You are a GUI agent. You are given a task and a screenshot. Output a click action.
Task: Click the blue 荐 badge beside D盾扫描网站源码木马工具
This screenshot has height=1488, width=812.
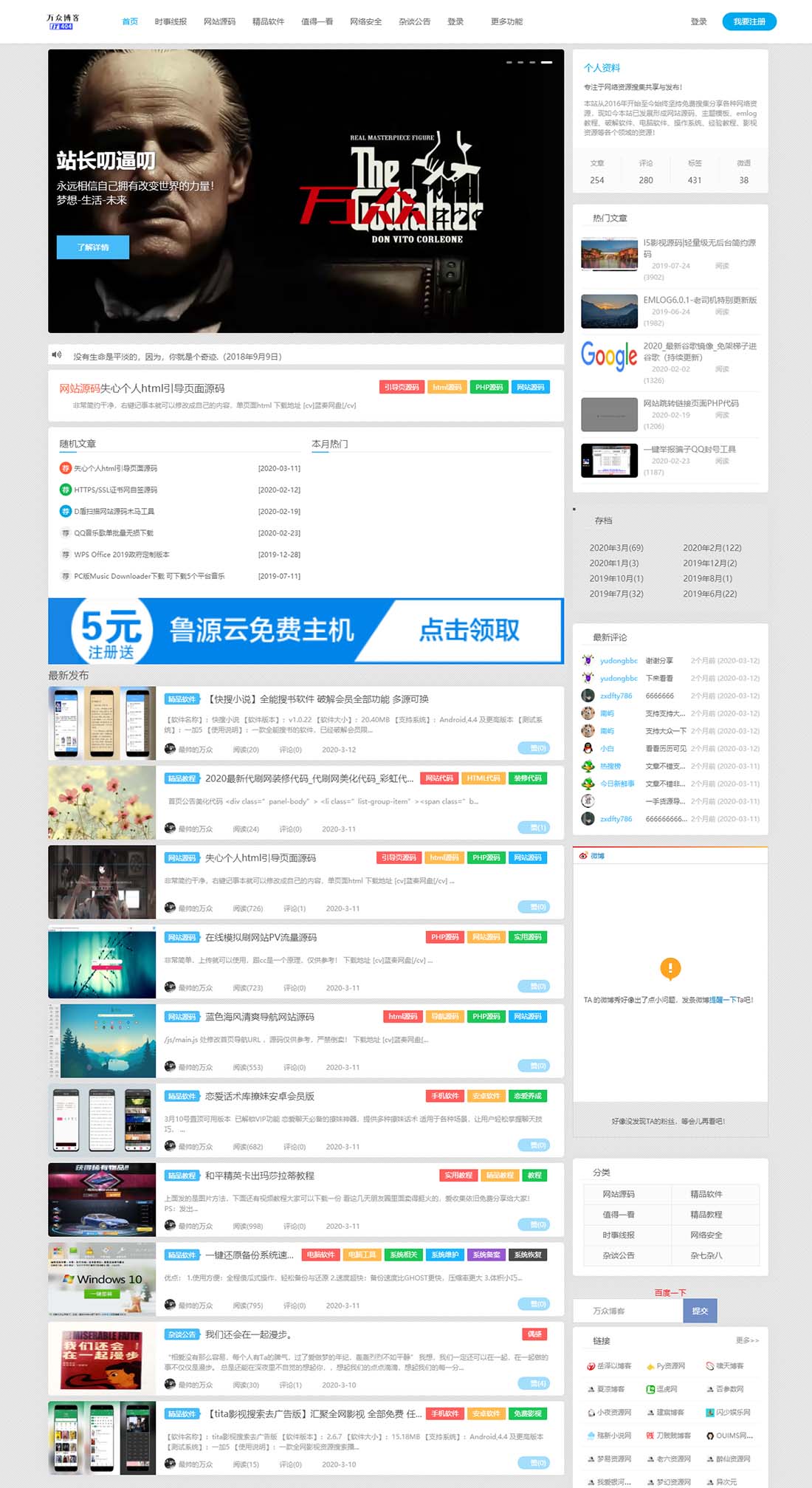[65, 511]
